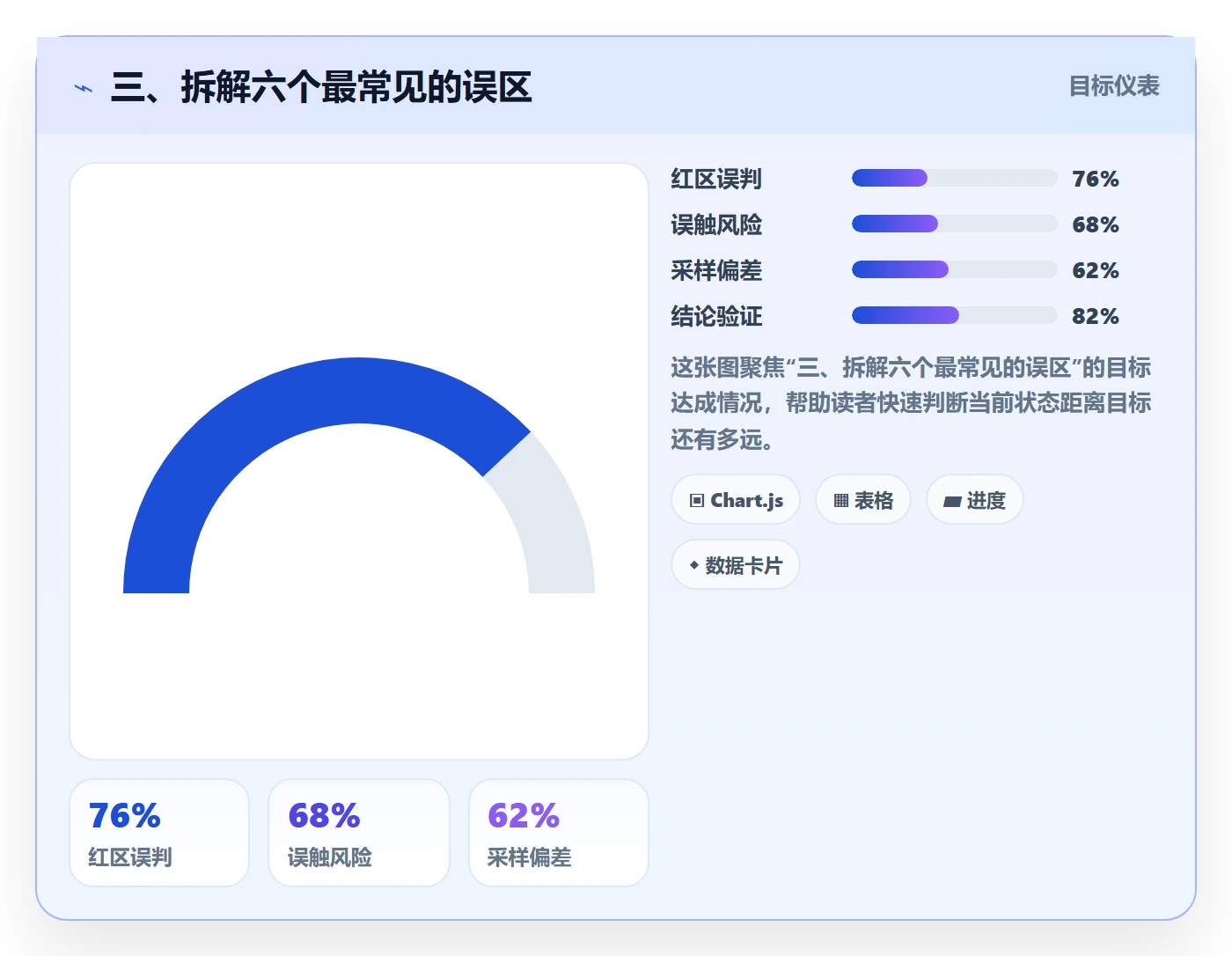Open the 68% 误触风险 stat card
The image size is (1232, 956).
tap(359, 833)
